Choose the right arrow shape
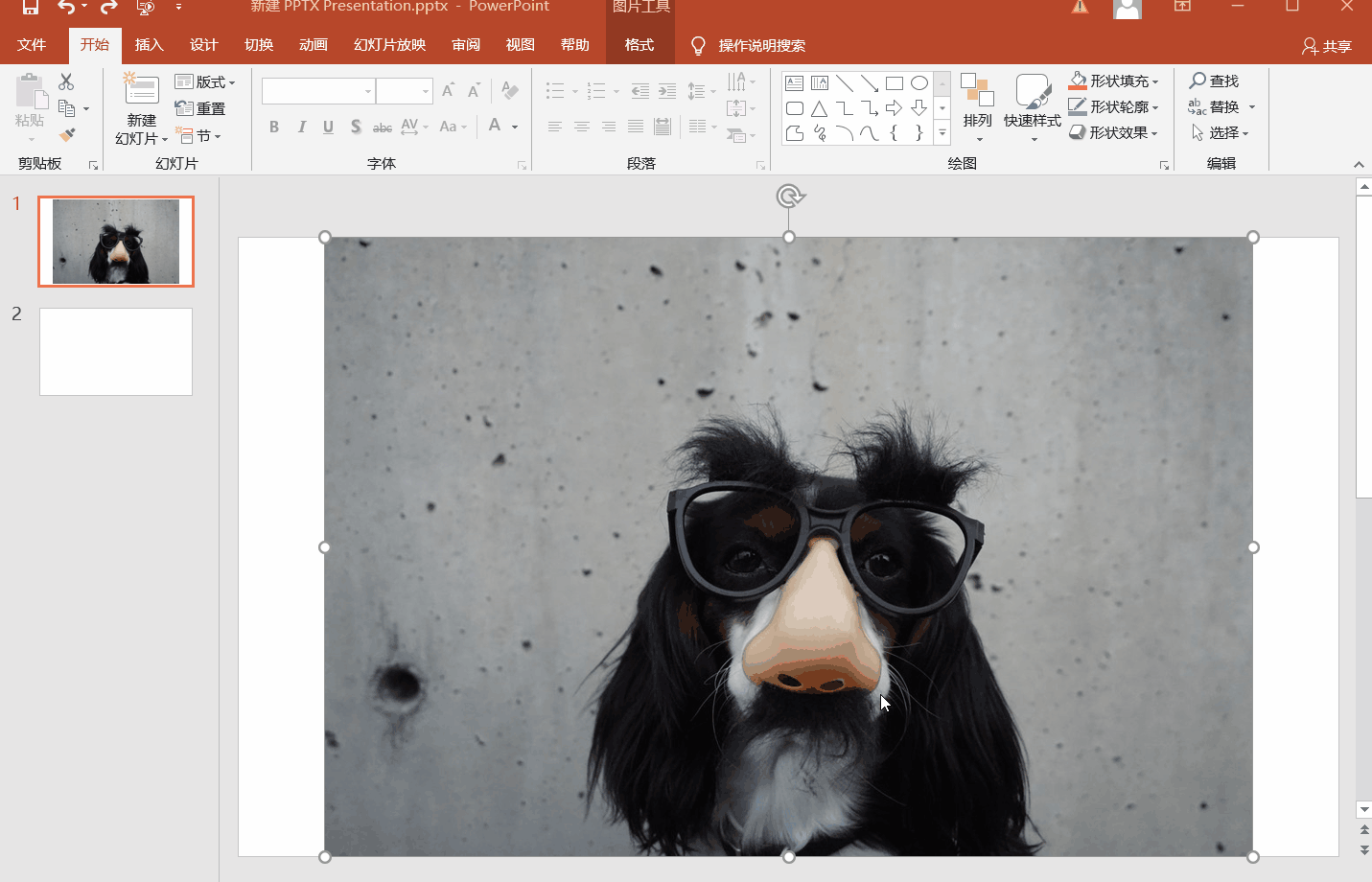The width and height of the screenshot is (1372, 882). coord(894,108)
